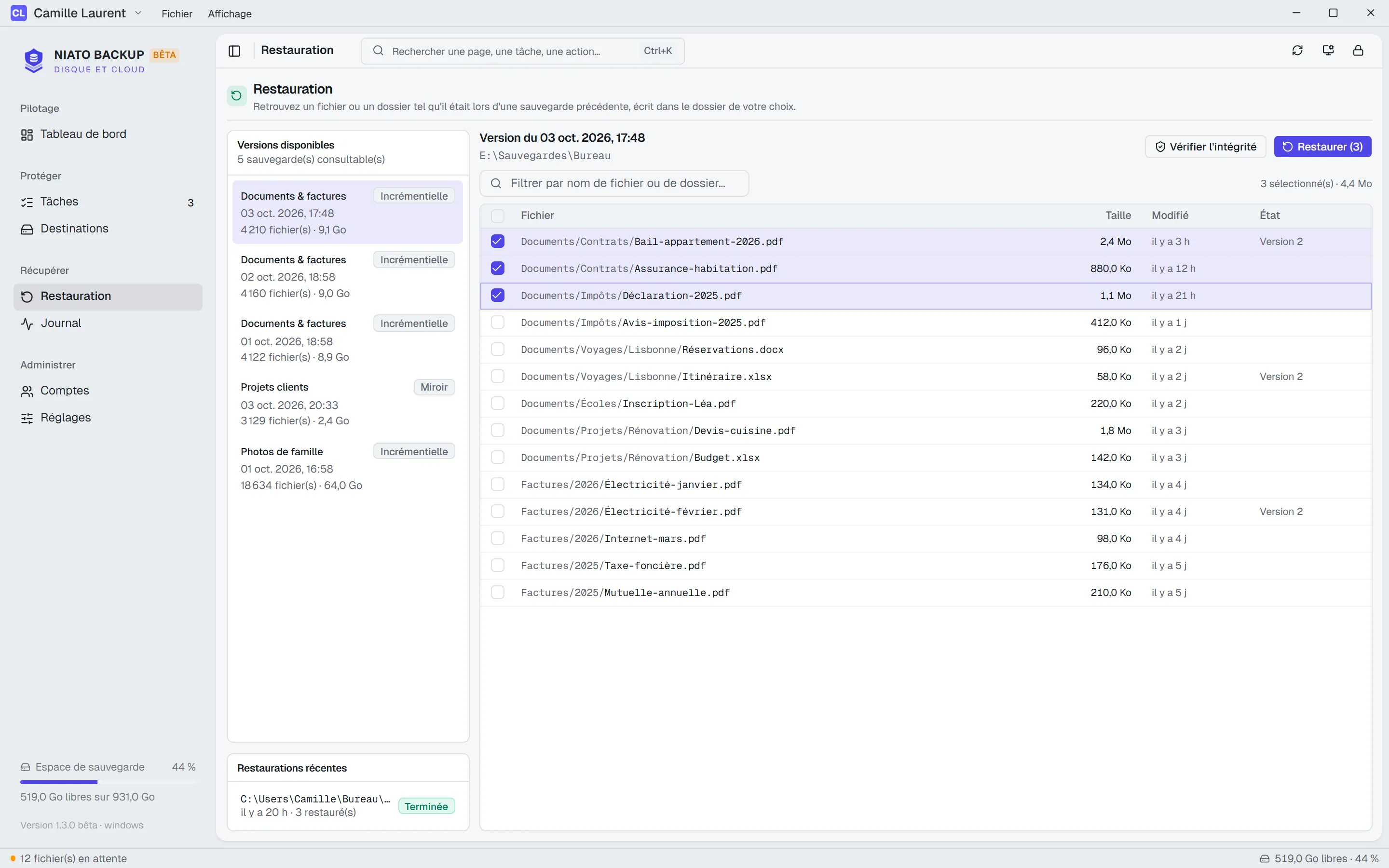This screenshot has height=868, width=1389.
Task: Open the Journal page
Action: pos(108,323)
